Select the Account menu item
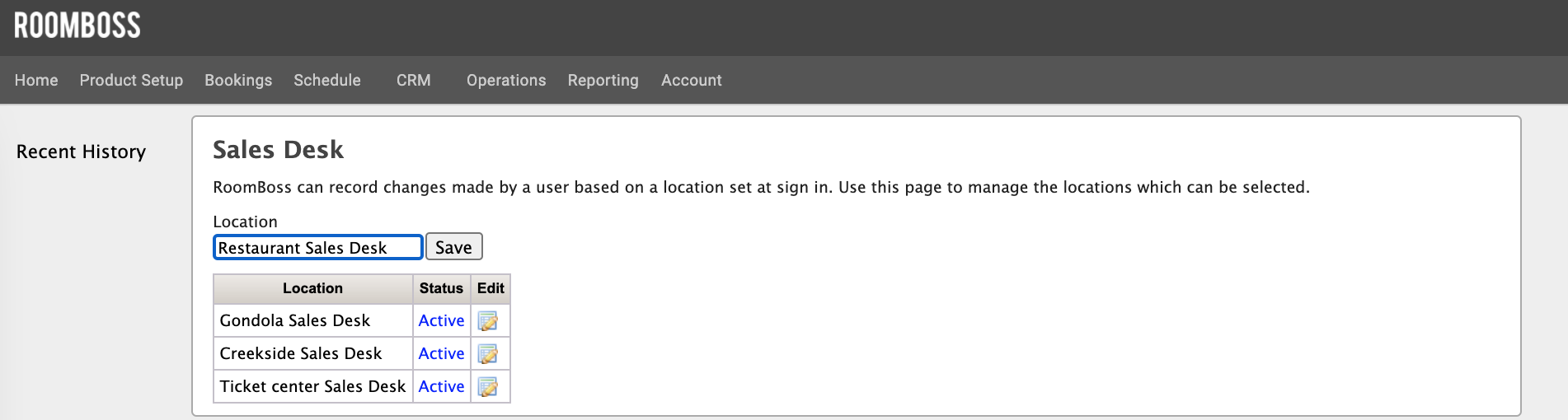Viewport: 1568px width, 420px height. pos(691,81)
